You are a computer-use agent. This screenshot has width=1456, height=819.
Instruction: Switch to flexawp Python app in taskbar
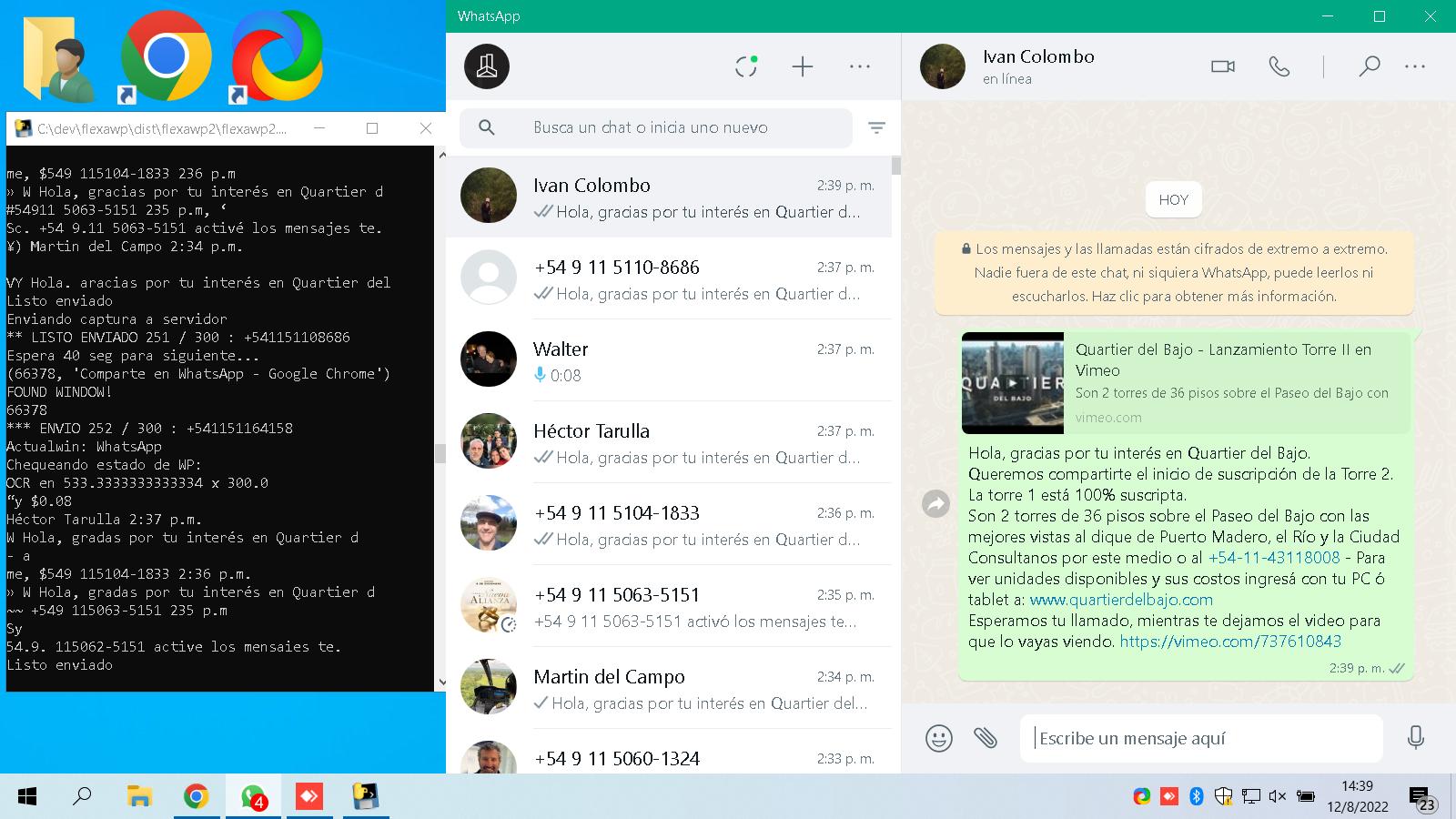click(x=366, y=797)
